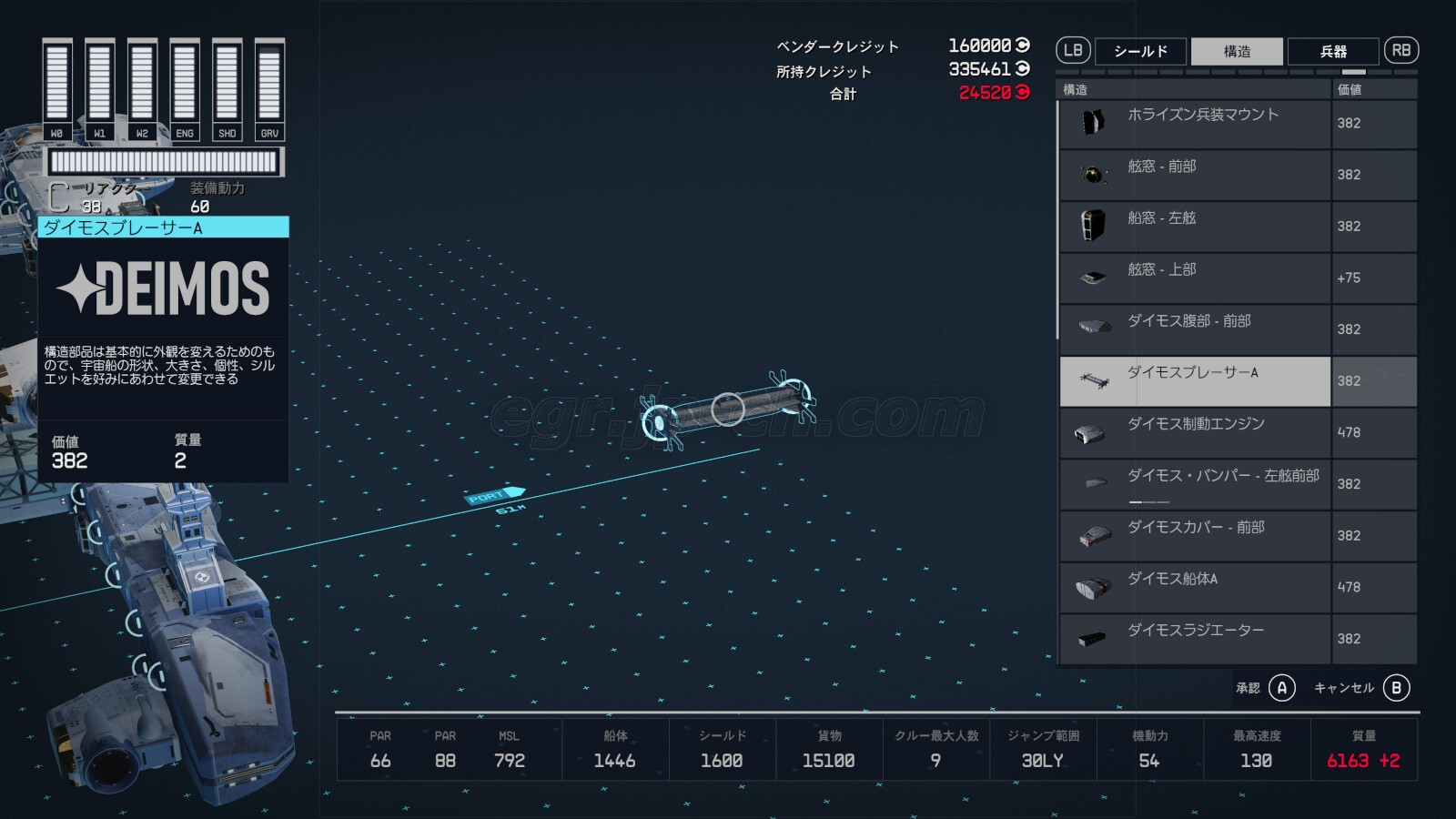
Task: Choose the 船窓 - 左舷 part icon
Action: [x=1093, y=225]
